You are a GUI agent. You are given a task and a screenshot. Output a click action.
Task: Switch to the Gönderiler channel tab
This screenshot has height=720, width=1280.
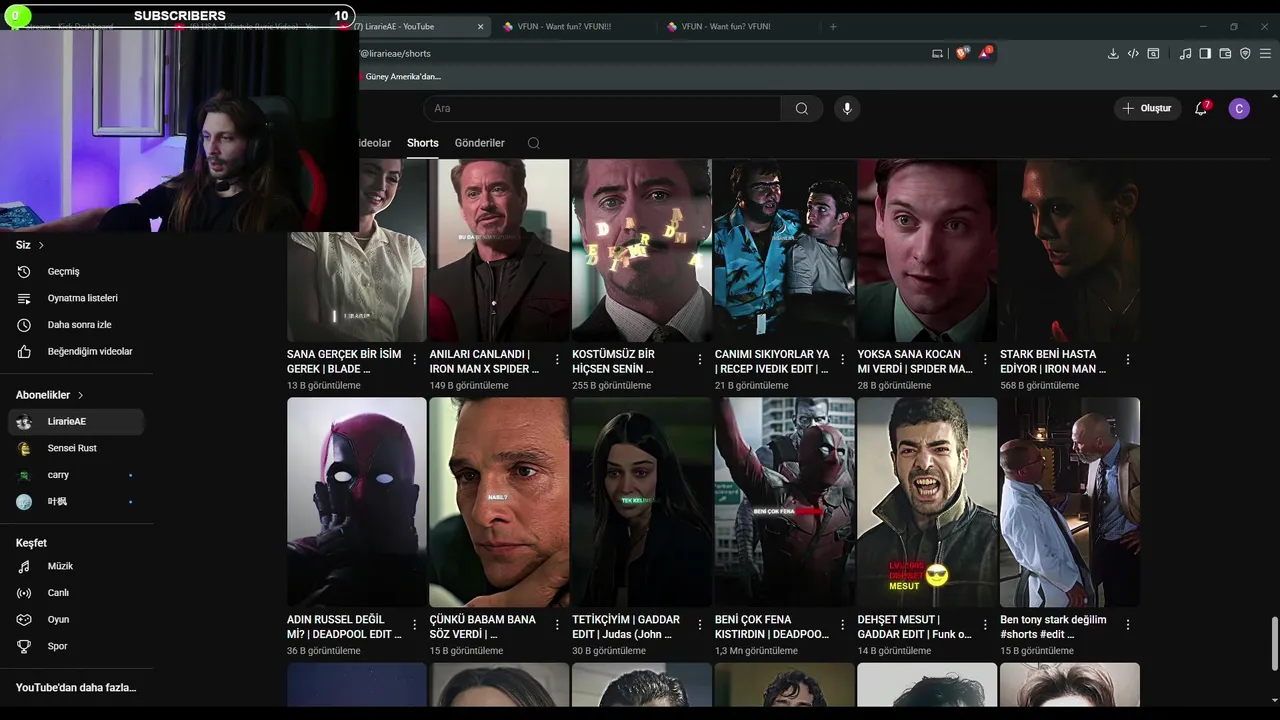(479, 143)
